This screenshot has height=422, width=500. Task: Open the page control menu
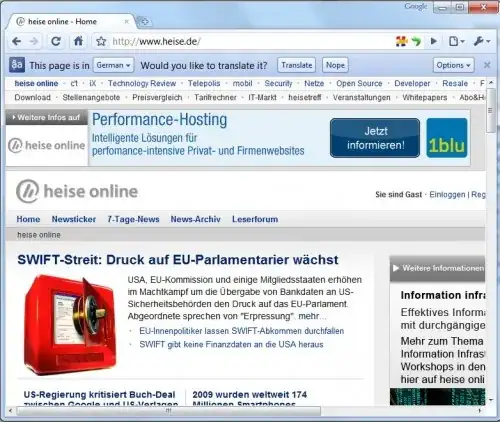coord(456,42)
